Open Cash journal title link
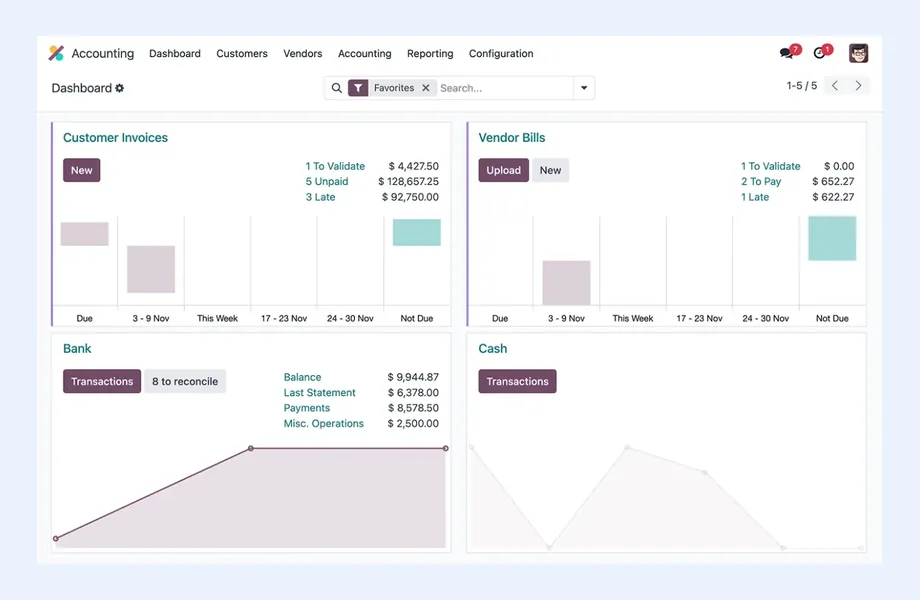 pyautogui.click(x=493, y=348)
